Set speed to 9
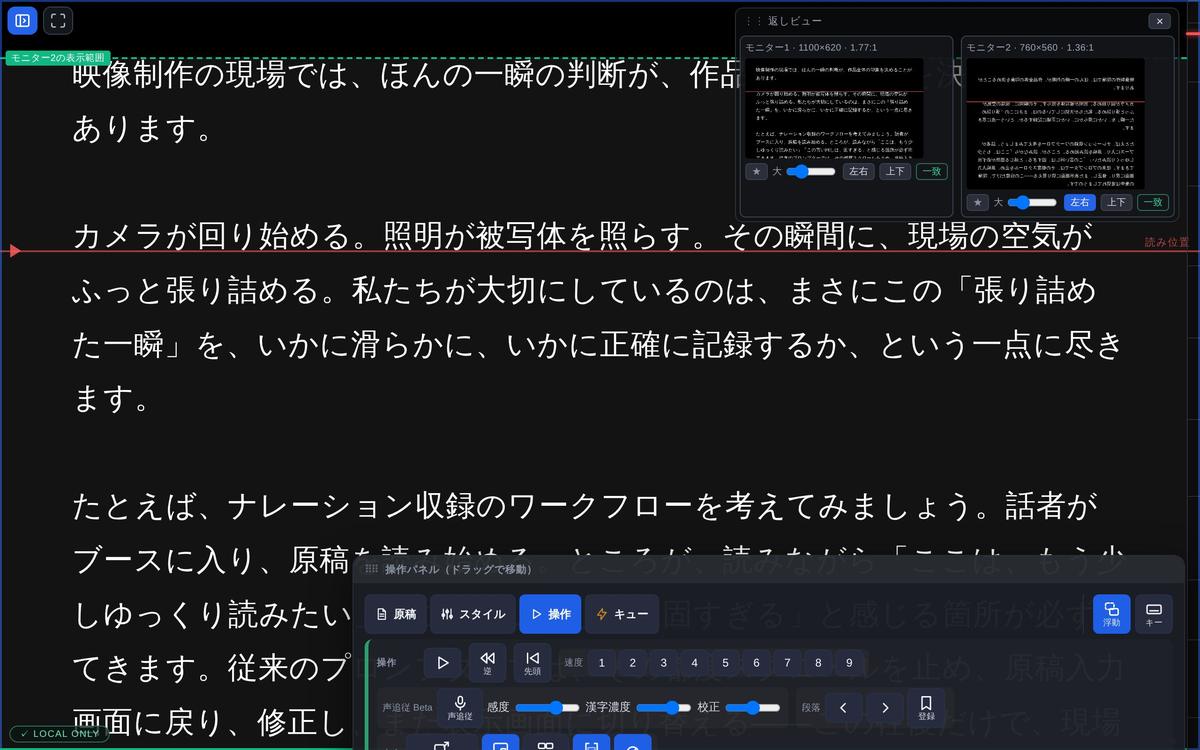 [849, 662]
